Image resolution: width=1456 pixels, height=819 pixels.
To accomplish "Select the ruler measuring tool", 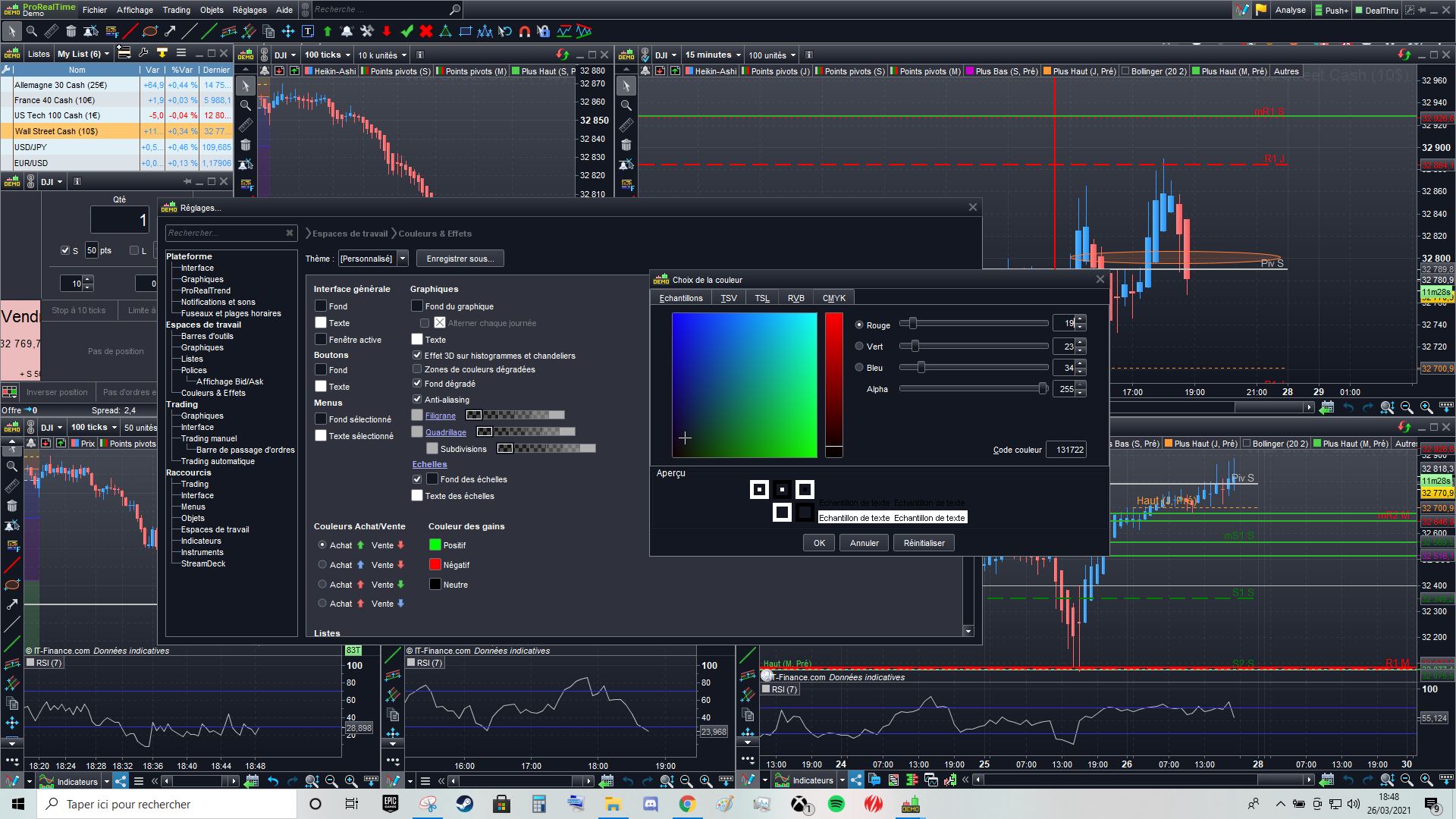I will [x=51, y=31].
